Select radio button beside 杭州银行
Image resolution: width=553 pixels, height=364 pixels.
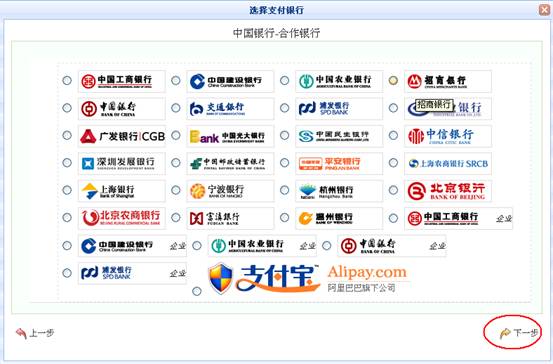coord(285,190)
